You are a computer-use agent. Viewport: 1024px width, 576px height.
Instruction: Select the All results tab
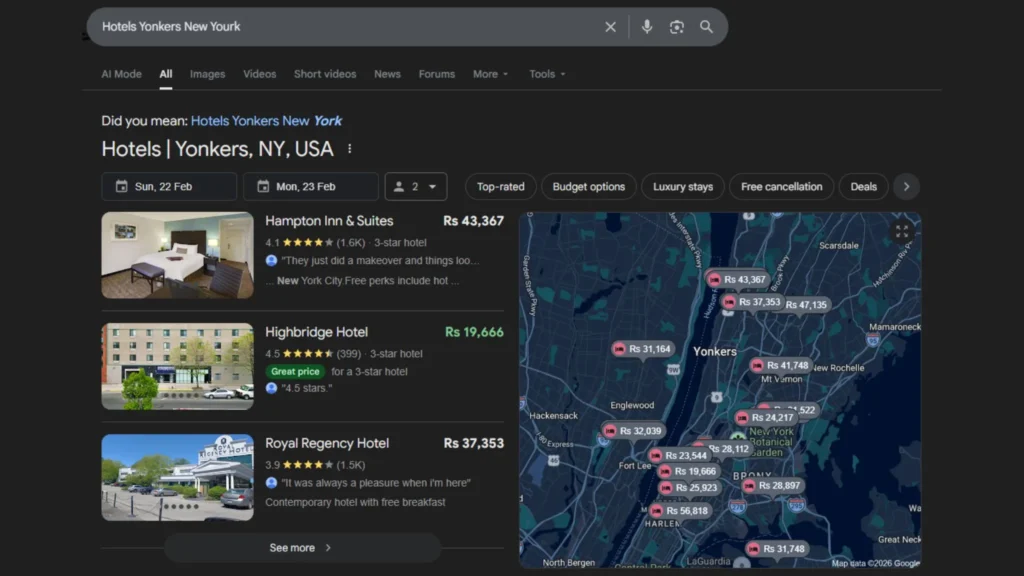(x=166, y=74)
